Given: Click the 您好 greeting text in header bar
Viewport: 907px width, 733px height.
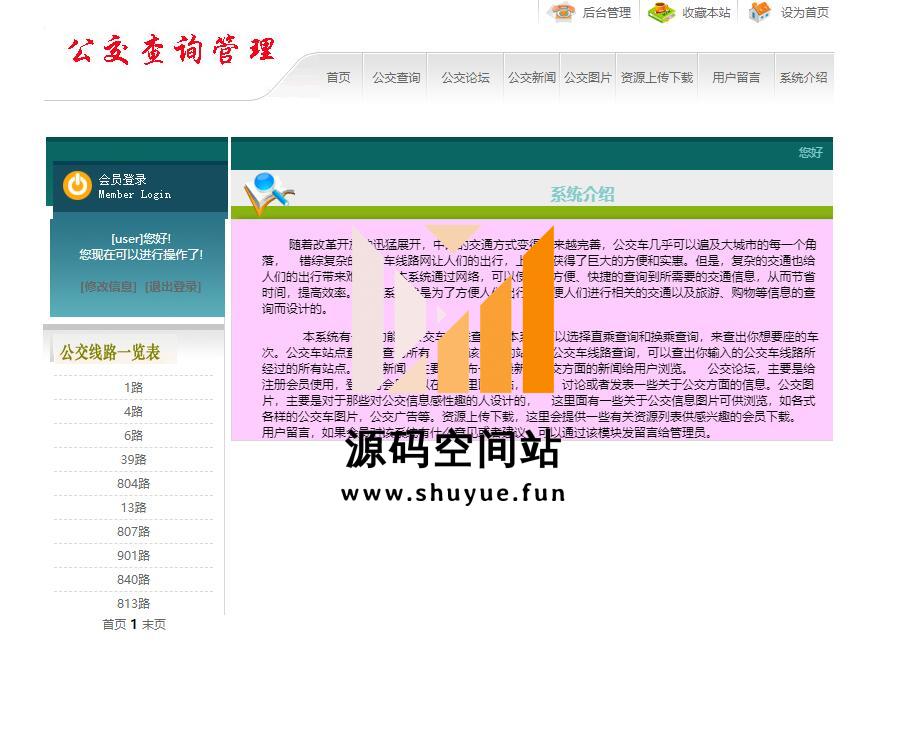Looking at the screenshot, I should point(810,152).
